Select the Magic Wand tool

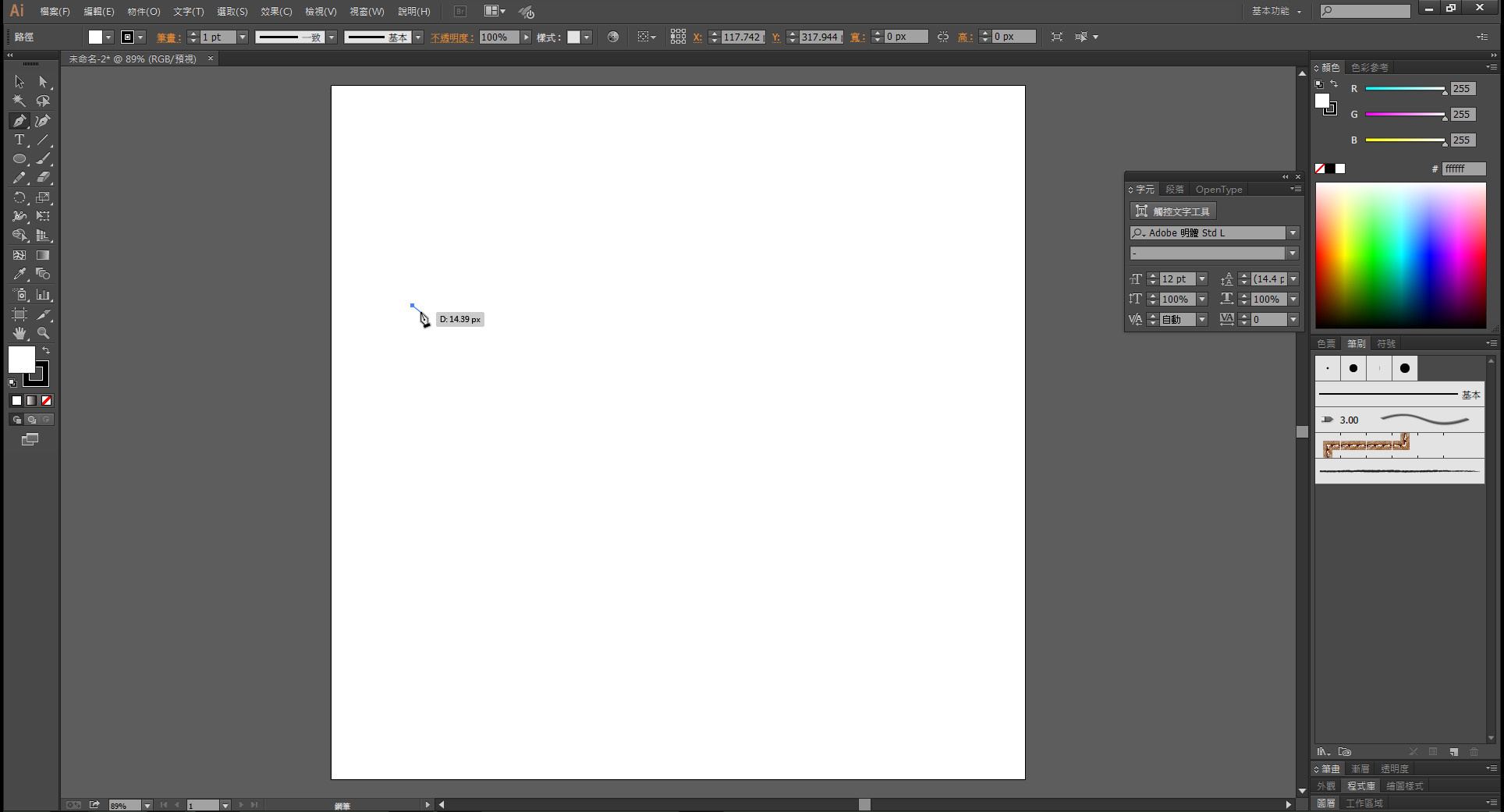[20, 101]
